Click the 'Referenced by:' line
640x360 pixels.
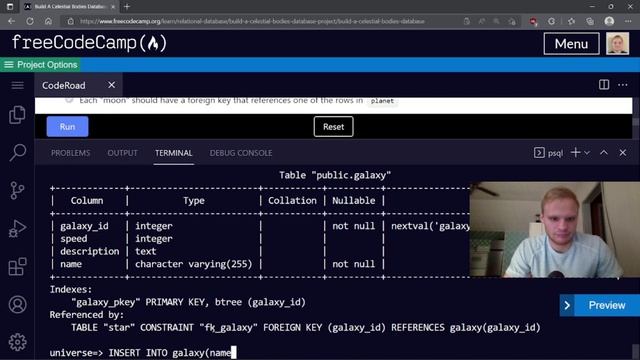pos(87,315)
